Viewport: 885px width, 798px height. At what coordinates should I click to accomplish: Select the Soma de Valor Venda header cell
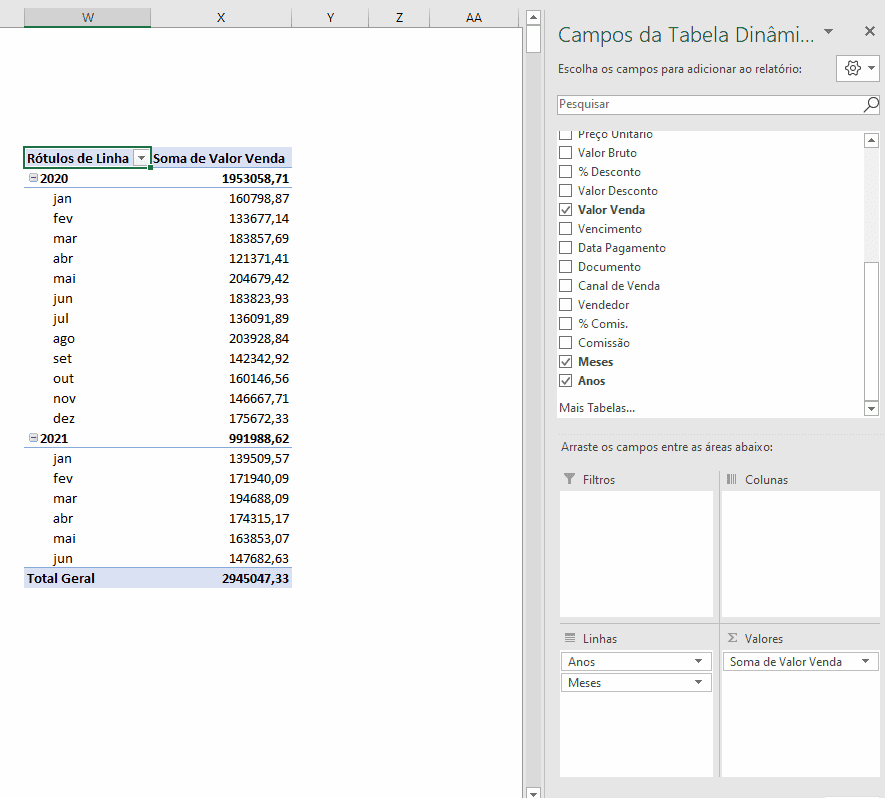point(220,158)
